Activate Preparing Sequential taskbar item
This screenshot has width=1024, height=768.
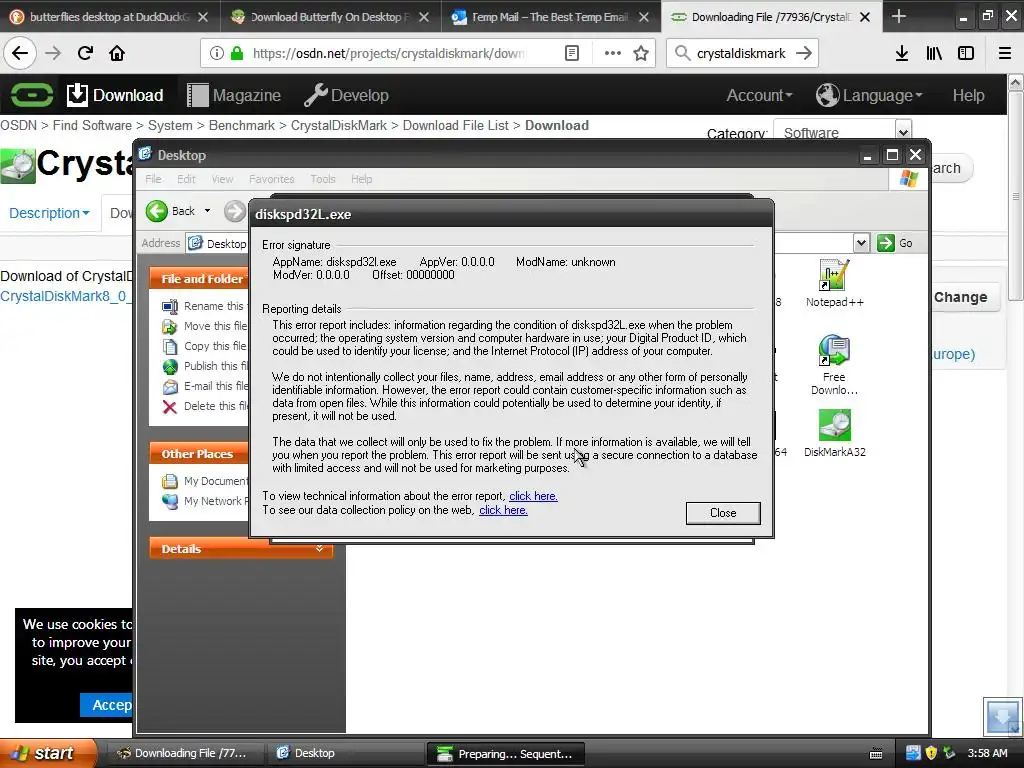tap(505, 754)
